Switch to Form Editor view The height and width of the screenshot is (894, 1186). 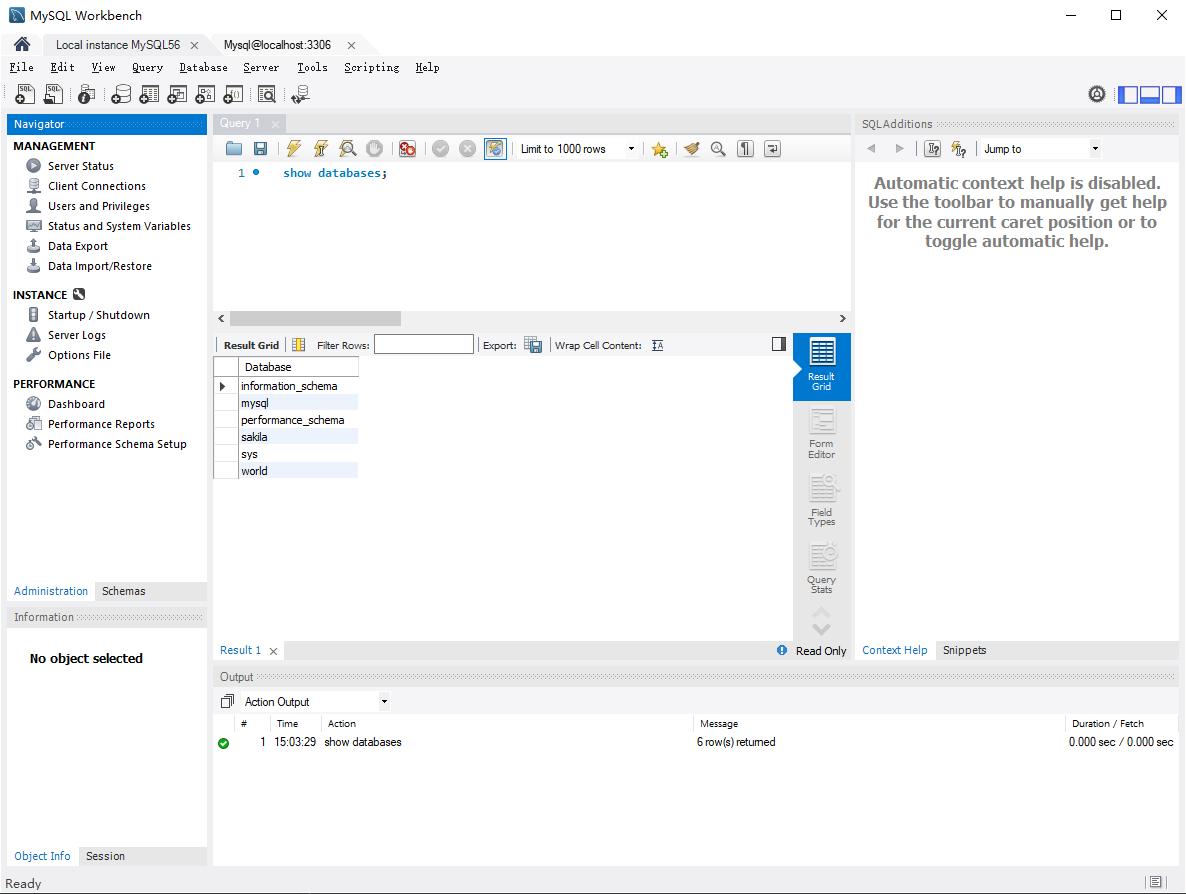point(821,433)
